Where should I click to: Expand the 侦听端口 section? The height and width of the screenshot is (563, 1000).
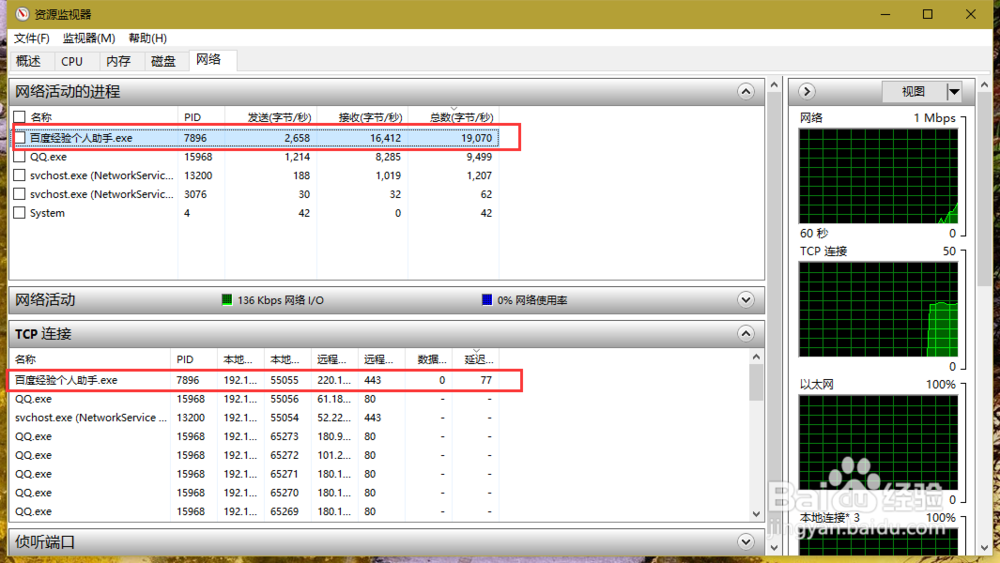746,542
